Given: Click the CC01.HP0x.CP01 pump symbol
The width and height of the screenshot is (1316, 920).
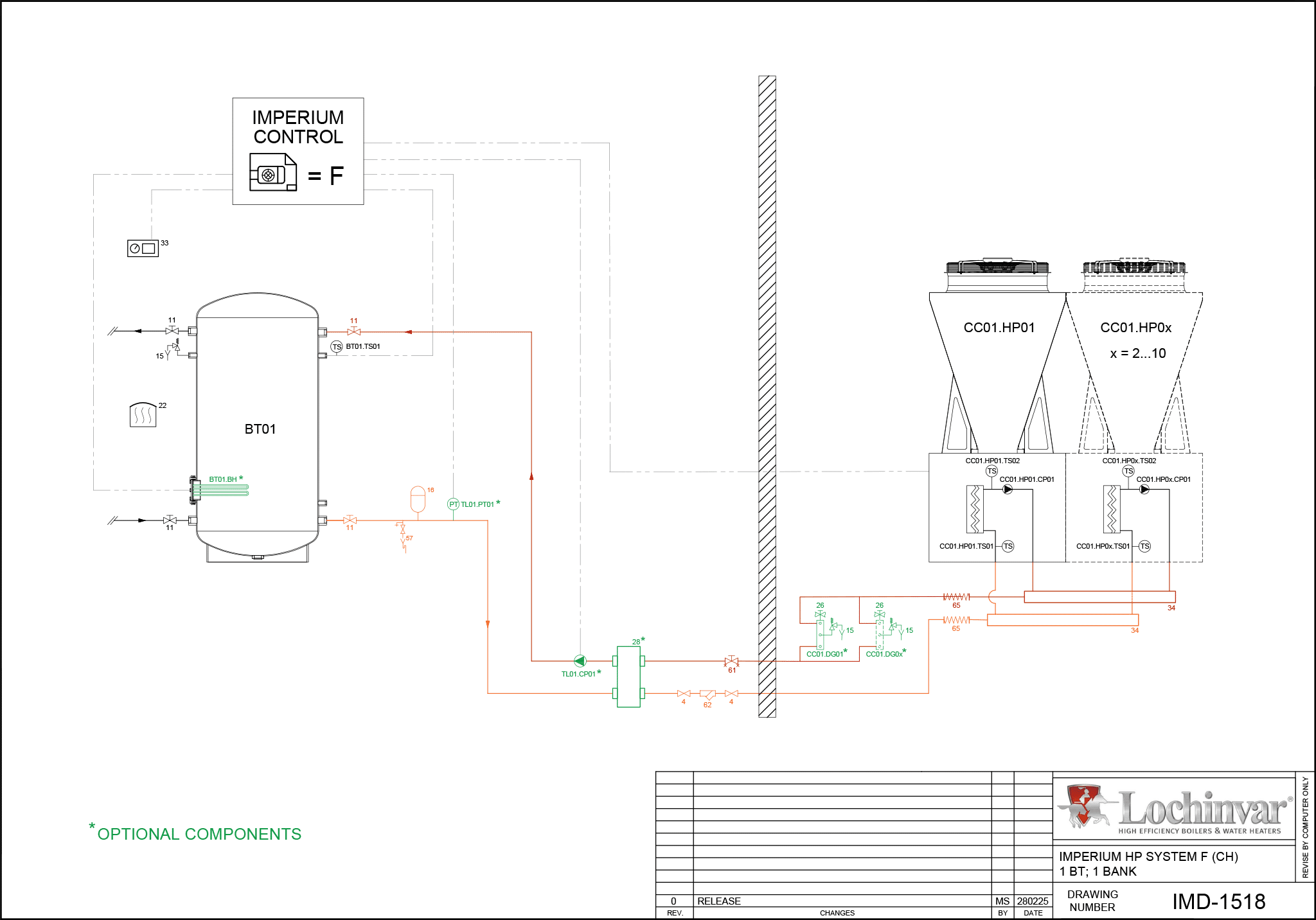Looking at the screenshot, I should [1144, 490].
